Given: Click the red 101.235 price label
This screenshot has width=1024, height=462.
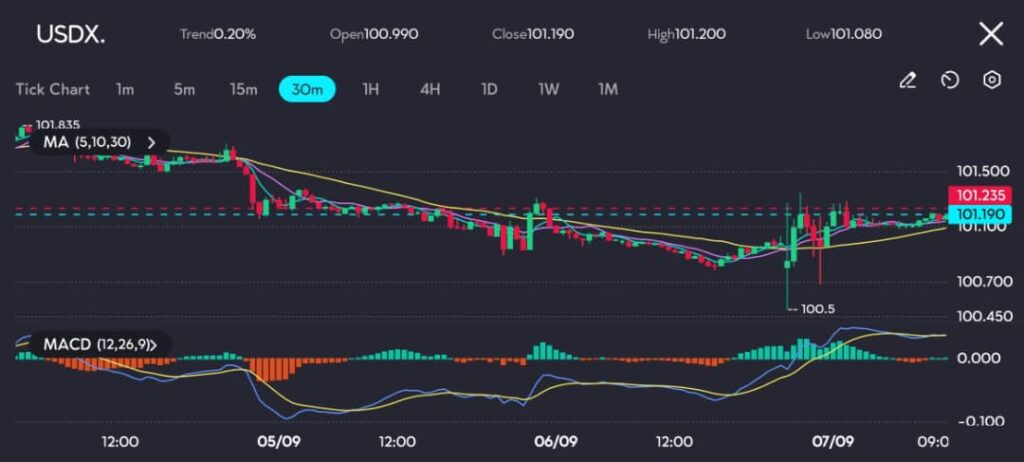Looking at the screenshot, I should (x=980, y=195).
